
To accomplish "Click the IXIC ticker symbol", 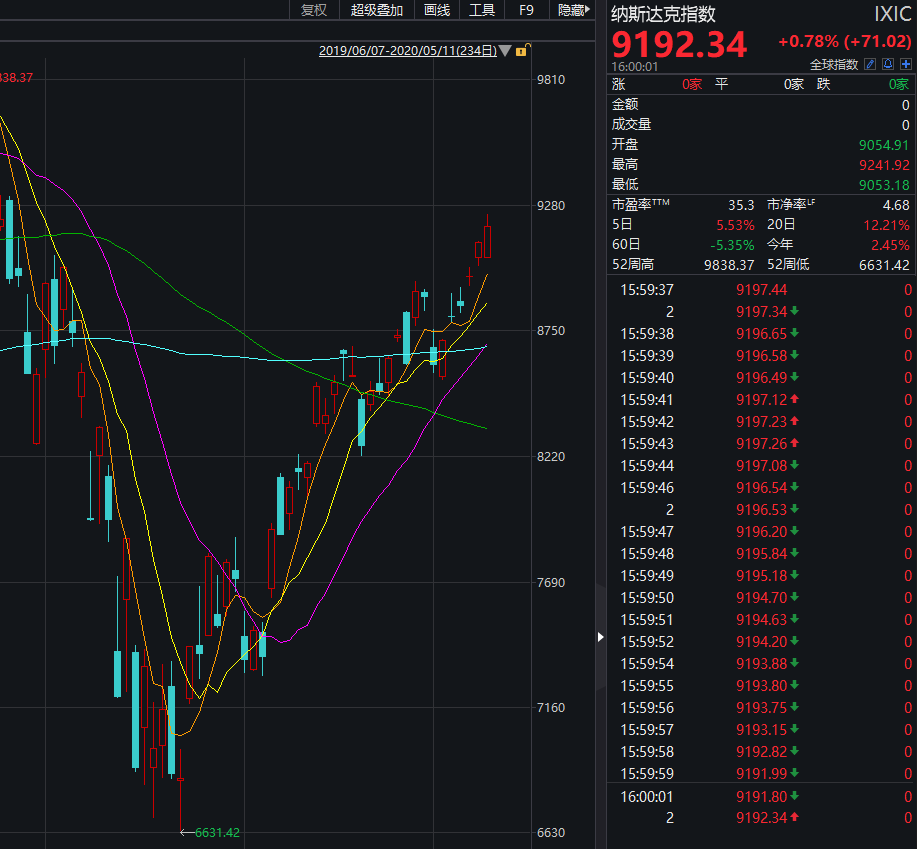I will pyautogui.click(x=892, y=14).
